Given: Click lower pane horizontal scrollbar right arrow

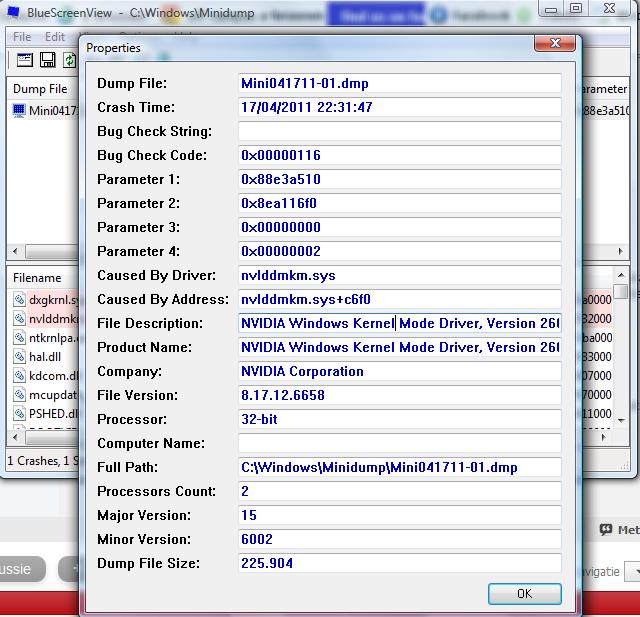Looking at the screenshot, I should (x=603, y=437).
